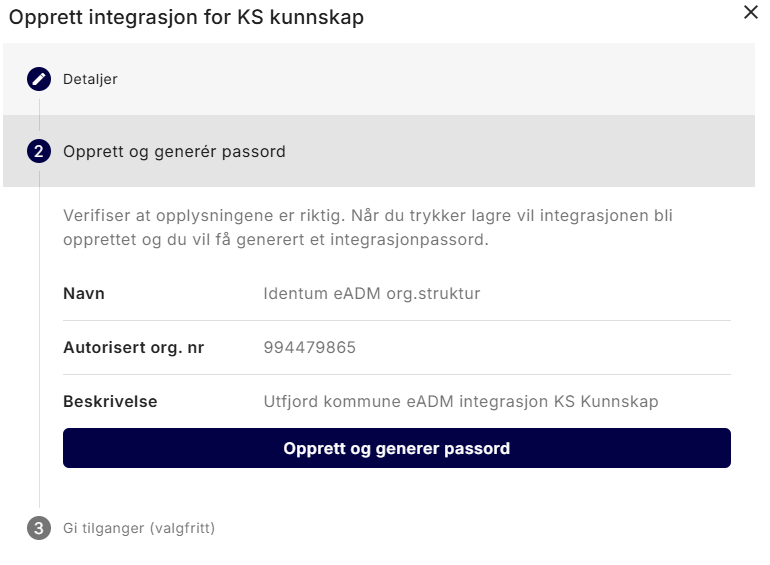Click the word 'integrasjonpassord' in the instructions

click(x=417, y=240)
